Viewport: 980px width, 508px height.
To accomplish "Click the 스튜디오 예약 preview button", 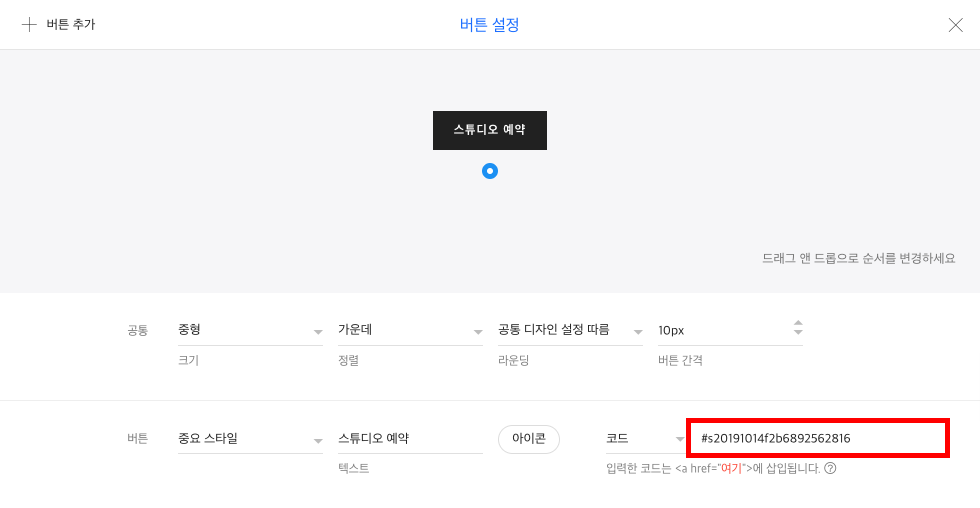I will tap(490, 130).
